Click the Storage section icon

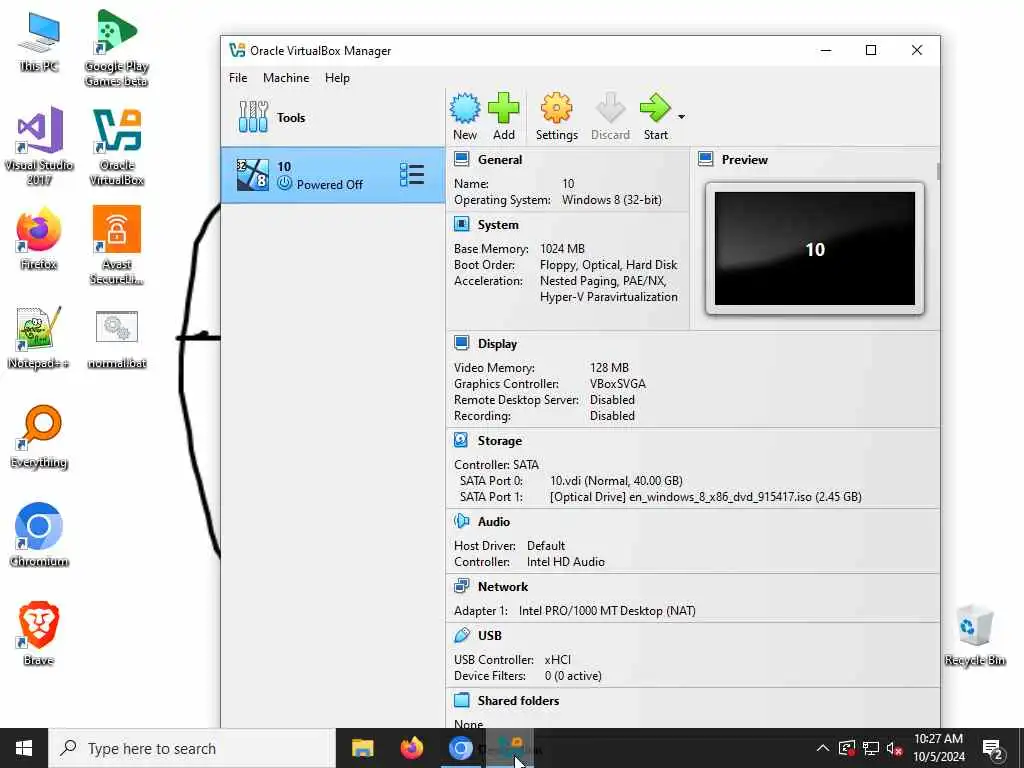pyautogui.click(x=461, y=440)
